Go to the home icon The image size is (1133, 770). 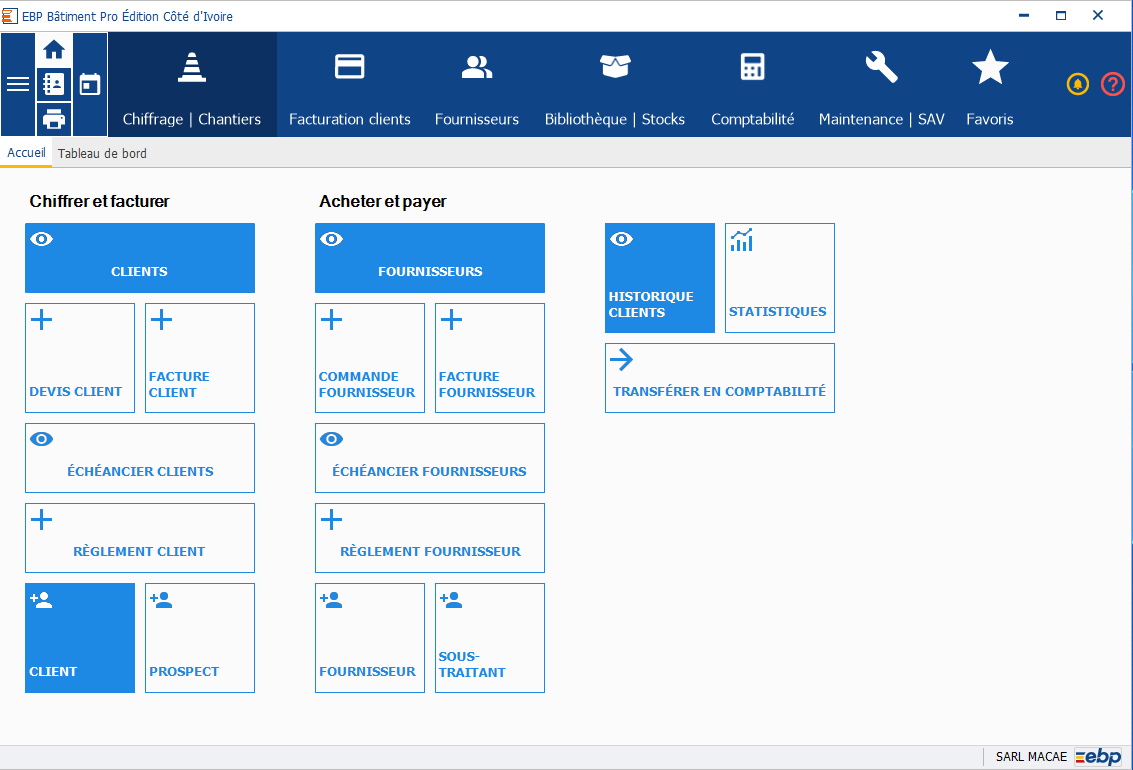53,50
